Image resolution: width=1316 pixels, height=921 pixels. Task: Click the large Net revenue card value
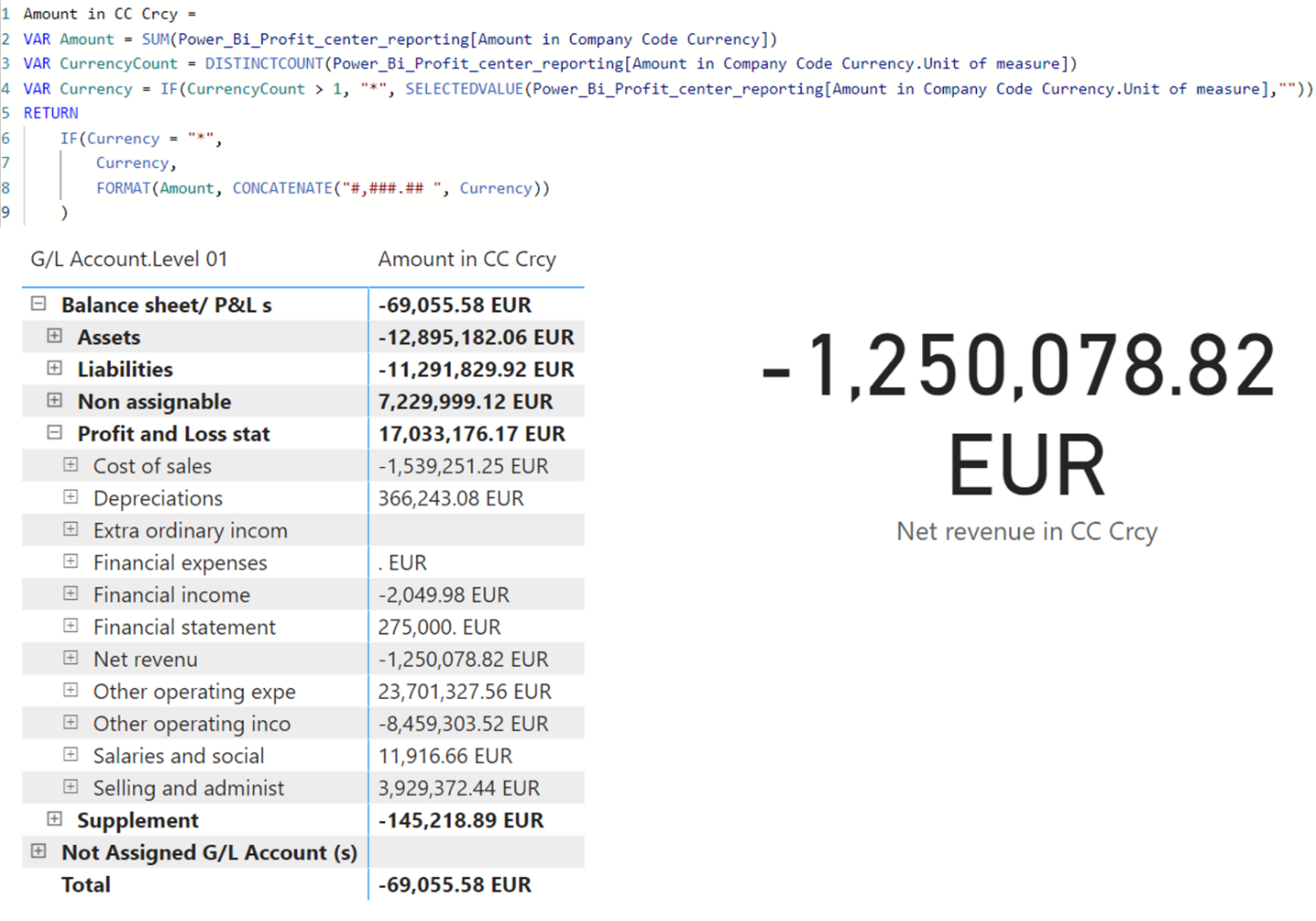[x=1021, y=413]
